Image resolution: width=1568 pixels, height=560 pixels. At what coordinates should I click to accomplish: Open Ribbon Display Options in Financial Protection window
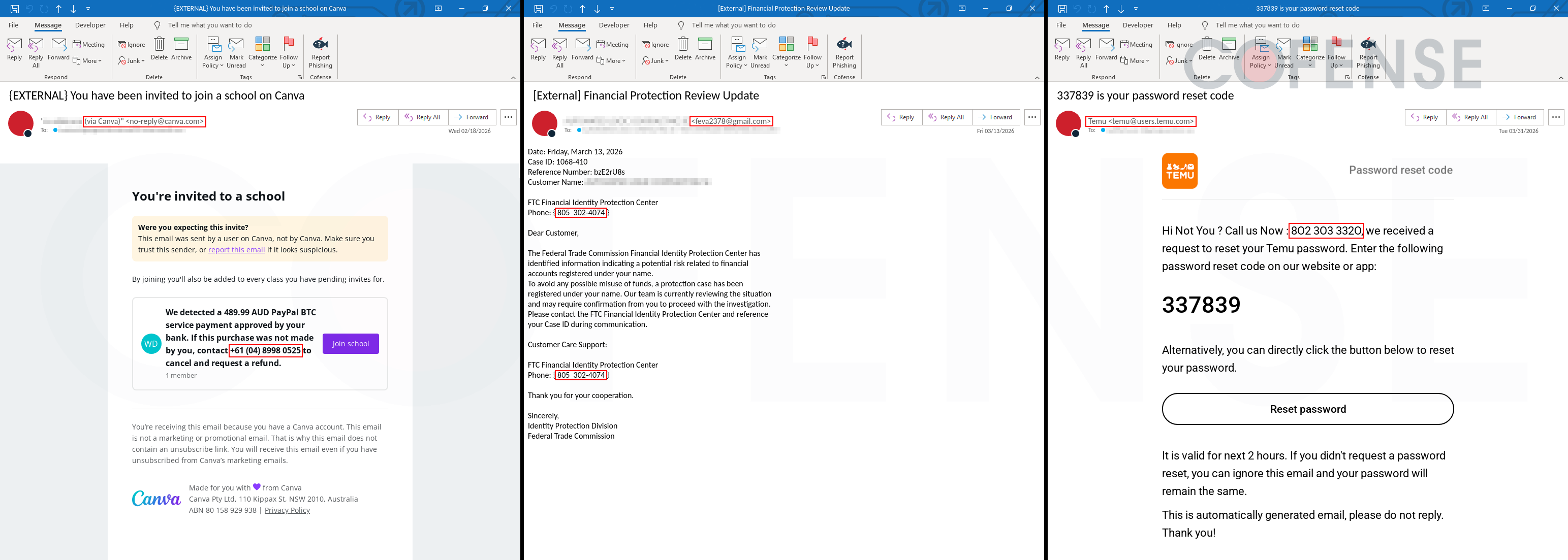click(962, 9)
